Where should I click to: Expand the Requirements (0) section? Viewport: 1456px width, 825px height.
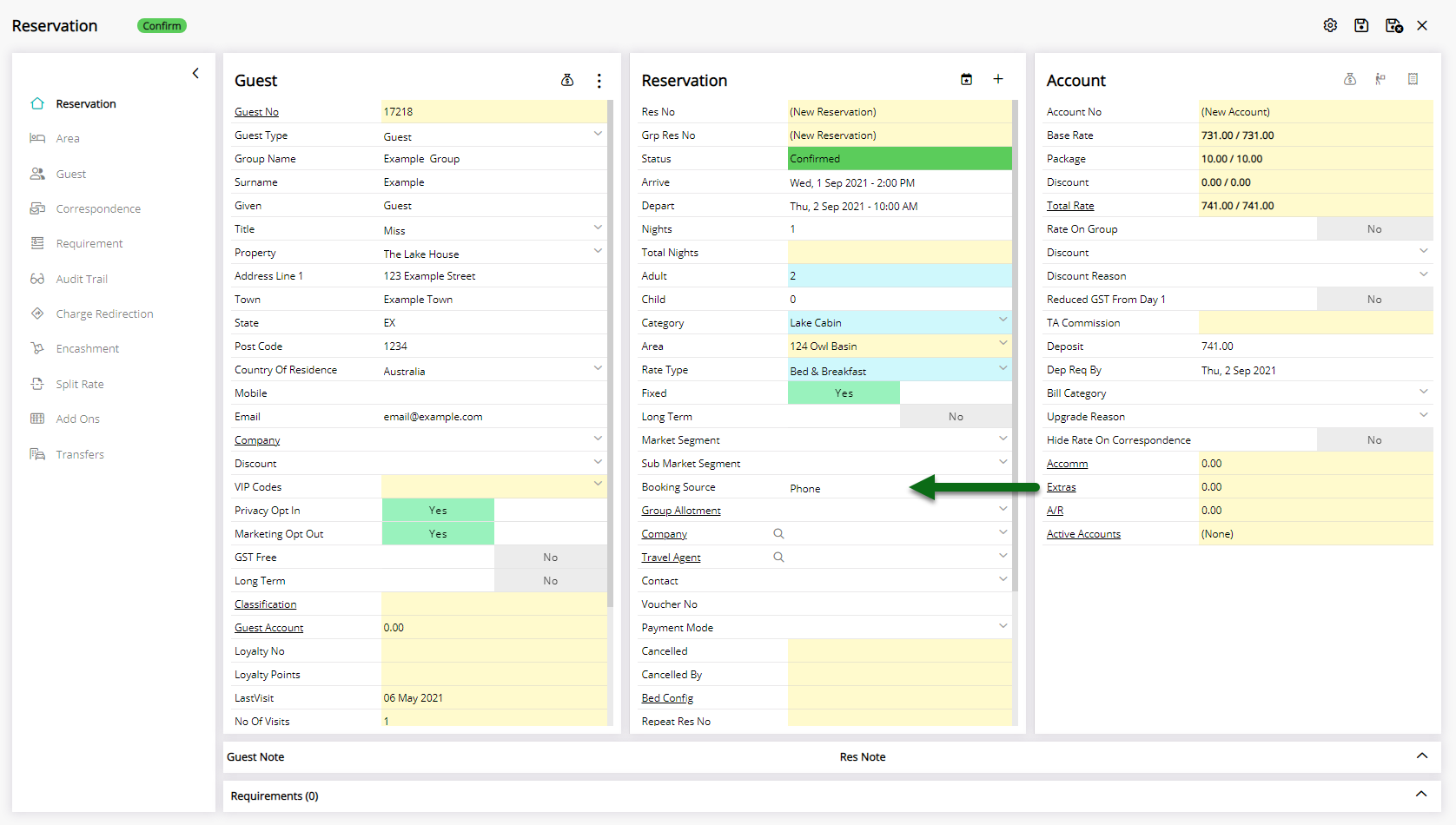point(1421,795)
